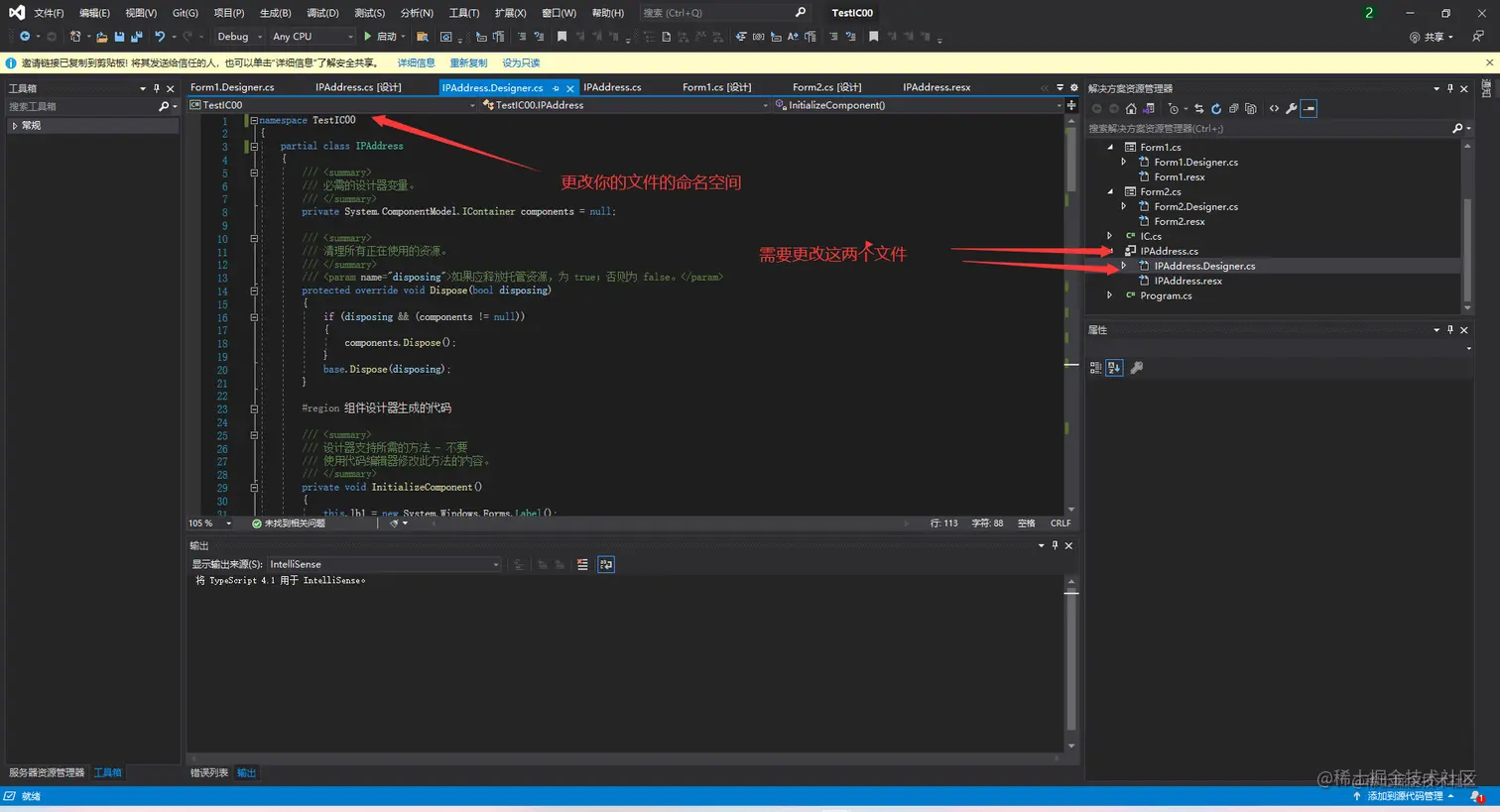Click the top 搜索 (Ctrl+Q) search box
This screenshot has width=1500, height=812.
pyautogui.click(x=724, y=13)
